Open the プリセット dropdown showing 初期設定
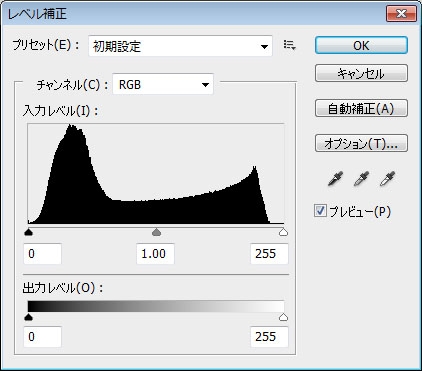This screenshot has height=371, width=422. (180, 46)
